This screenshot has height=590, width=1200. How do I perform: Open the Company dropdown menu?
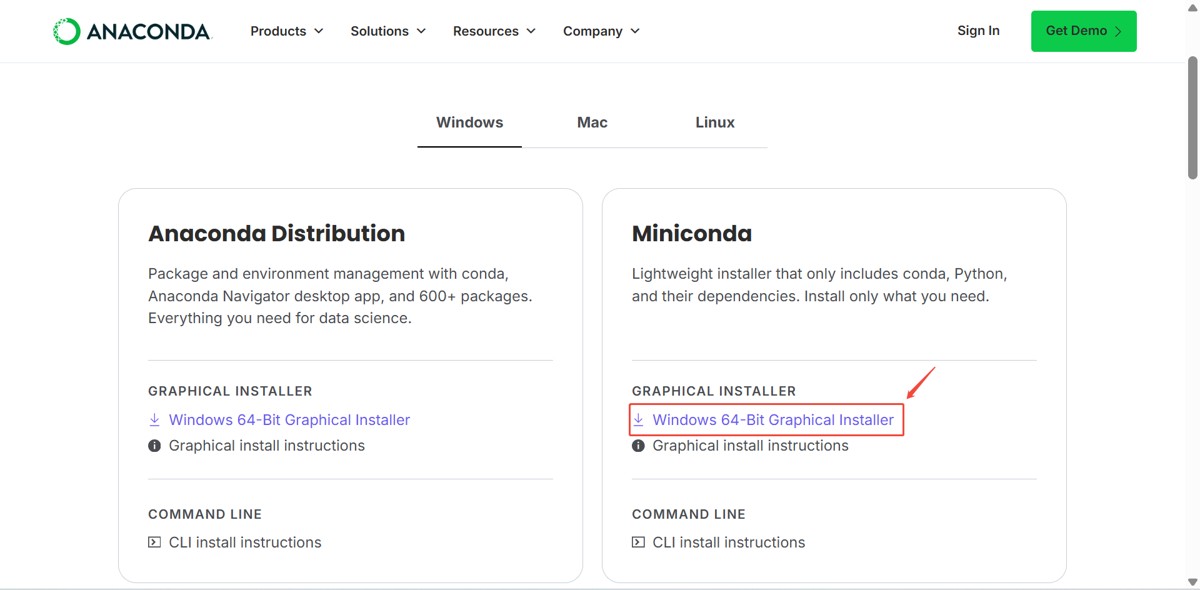(x=601, y=31)
